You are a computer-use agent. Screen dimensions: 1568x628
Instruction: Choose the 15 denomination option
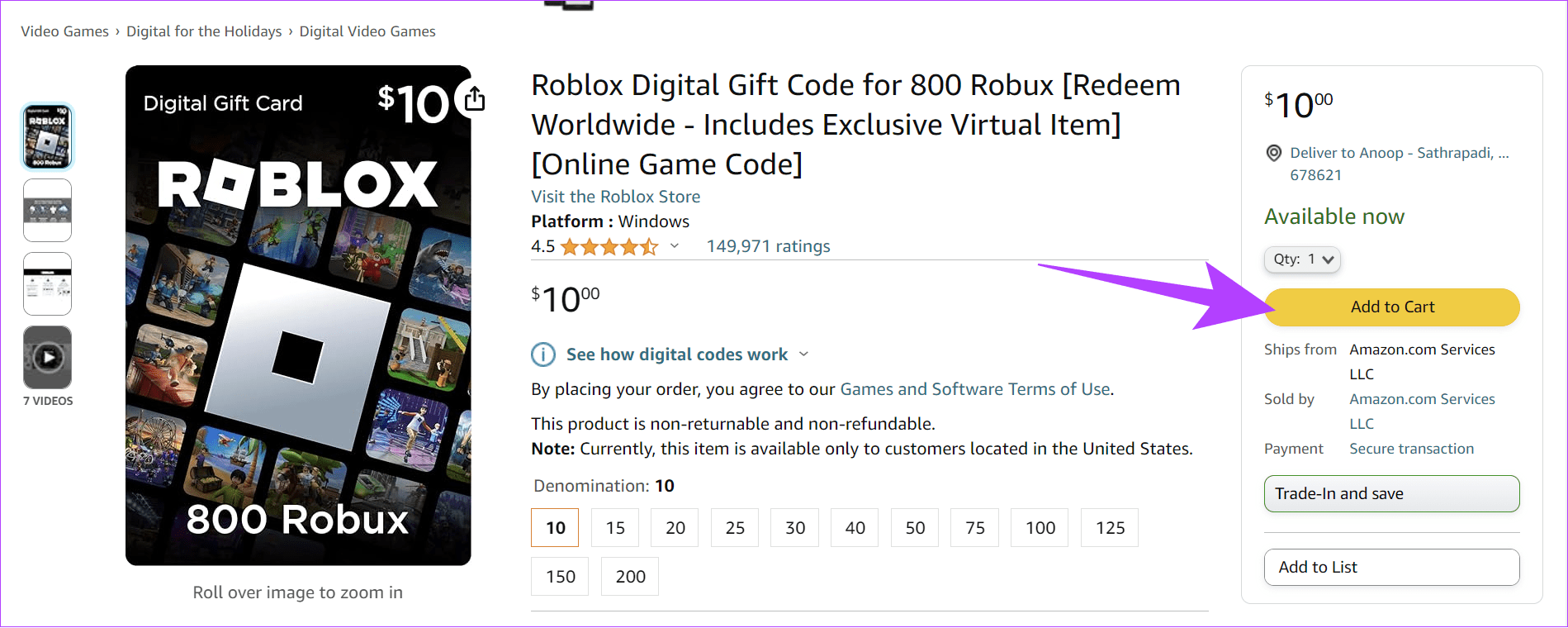coord(615,528)
